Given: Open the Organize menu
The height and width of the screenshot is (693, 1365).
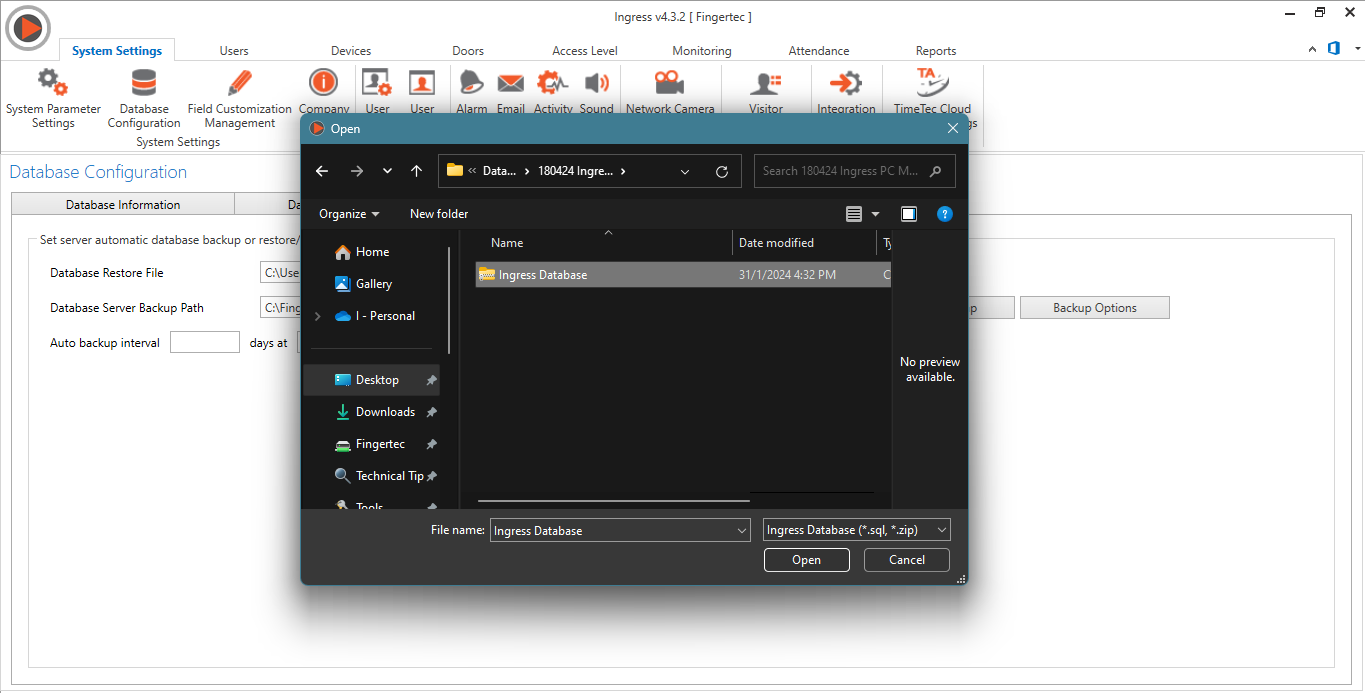Looking at the screenshot, I should 349,214.
